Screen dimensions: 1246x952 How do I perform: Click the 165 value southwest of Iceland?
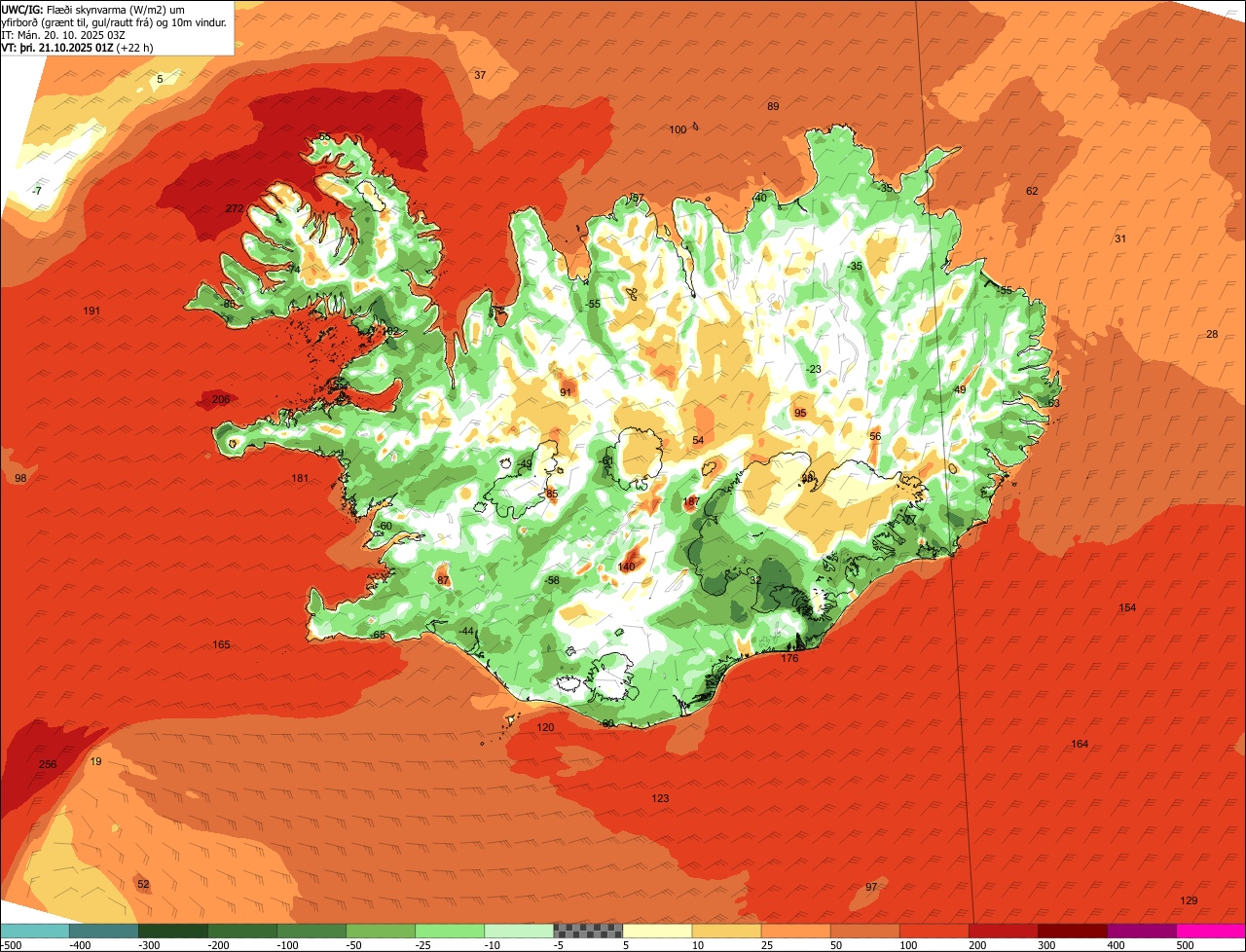(x=221, y=645)
